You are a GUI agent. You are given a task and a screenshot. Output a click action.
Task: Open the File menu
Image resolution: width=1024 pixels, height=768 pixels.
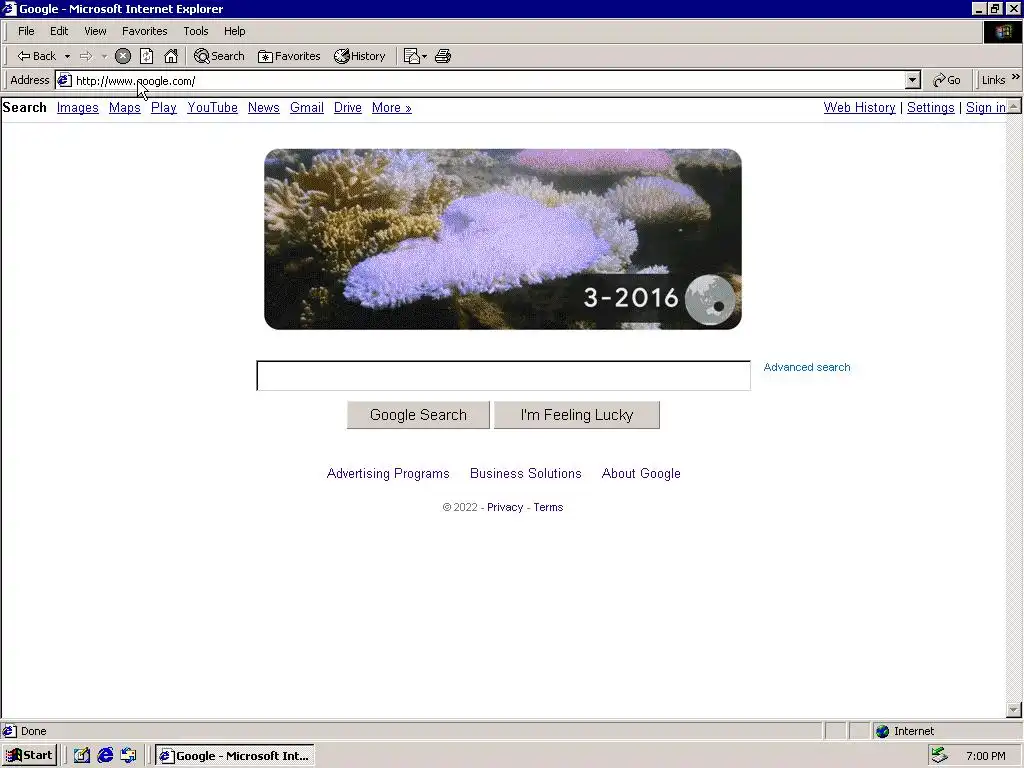tap(26, 31)
